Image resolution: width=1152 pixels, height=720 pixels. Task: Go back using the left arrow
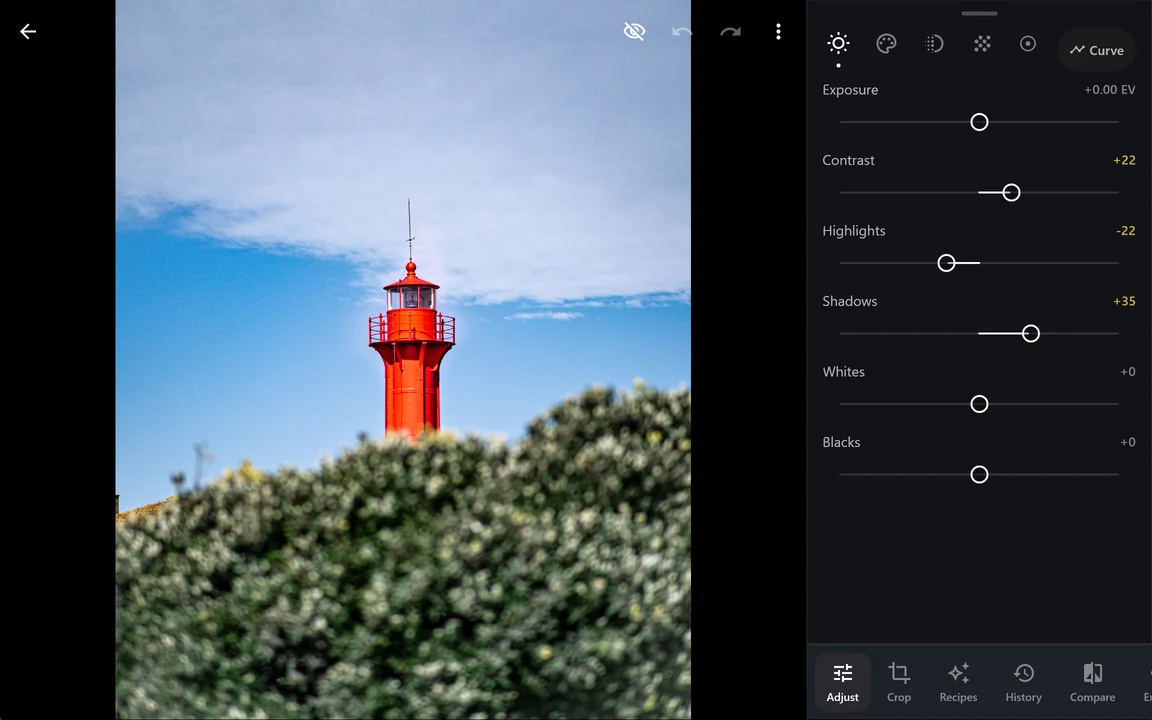click(28, 32)
